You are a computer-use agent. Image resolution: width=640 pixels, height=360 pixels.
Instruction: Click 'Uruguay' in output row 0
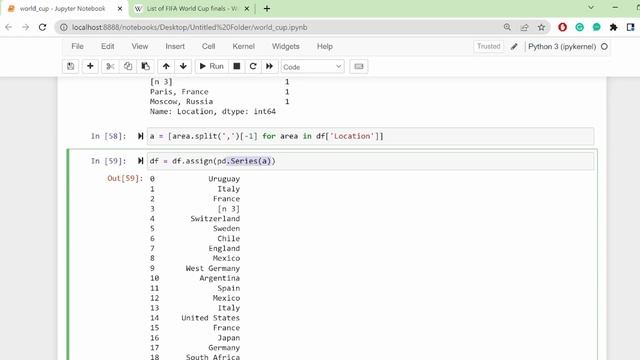coord(224,179)
